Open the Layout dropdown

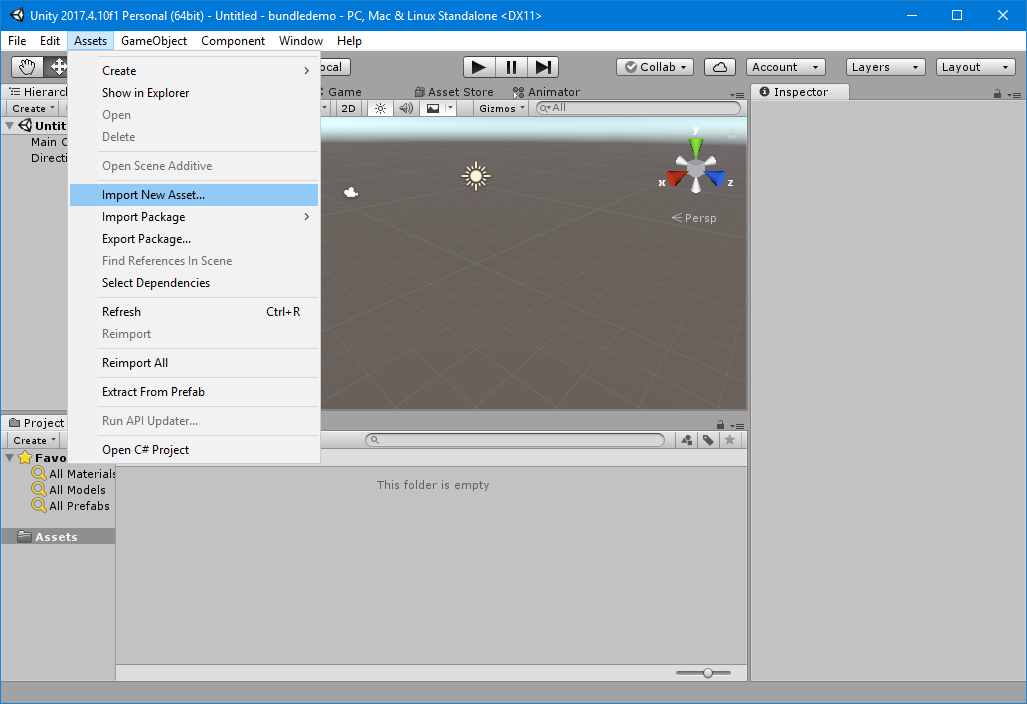pyautogui.click(x=975, y=67)
